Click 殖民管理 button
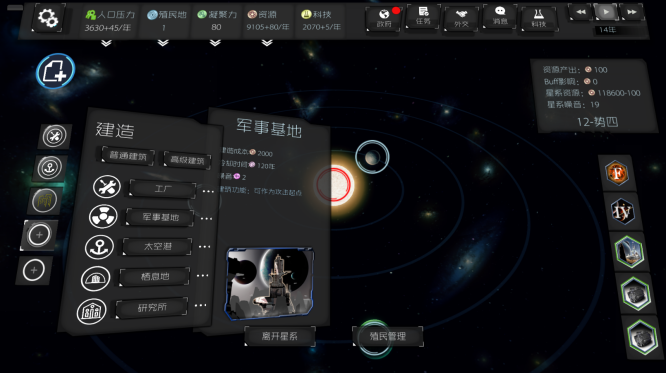The image size is (667, 373). tap(388, 336)
